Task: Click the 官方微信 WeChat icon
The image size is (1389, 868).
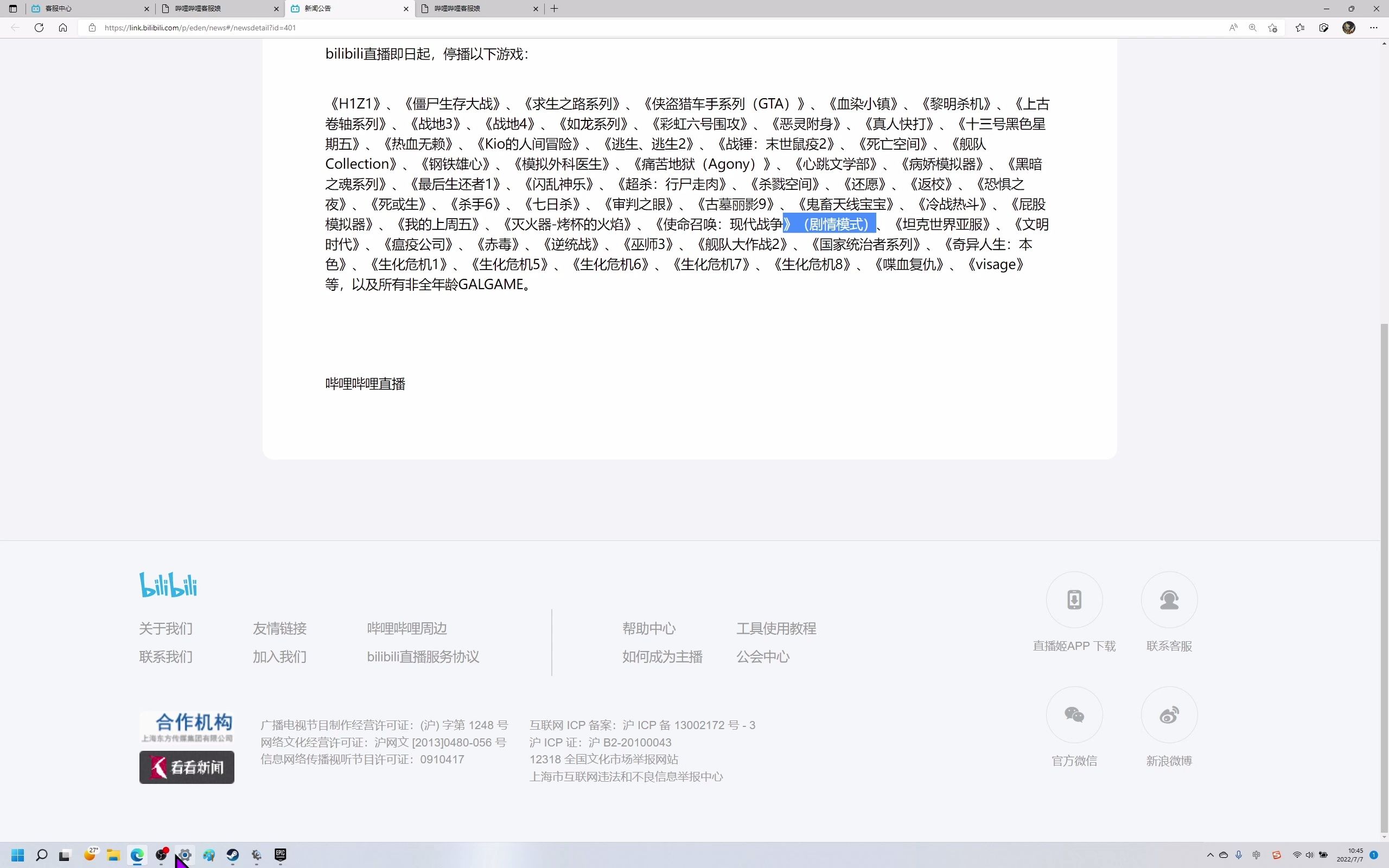Action: [1074, 714]
